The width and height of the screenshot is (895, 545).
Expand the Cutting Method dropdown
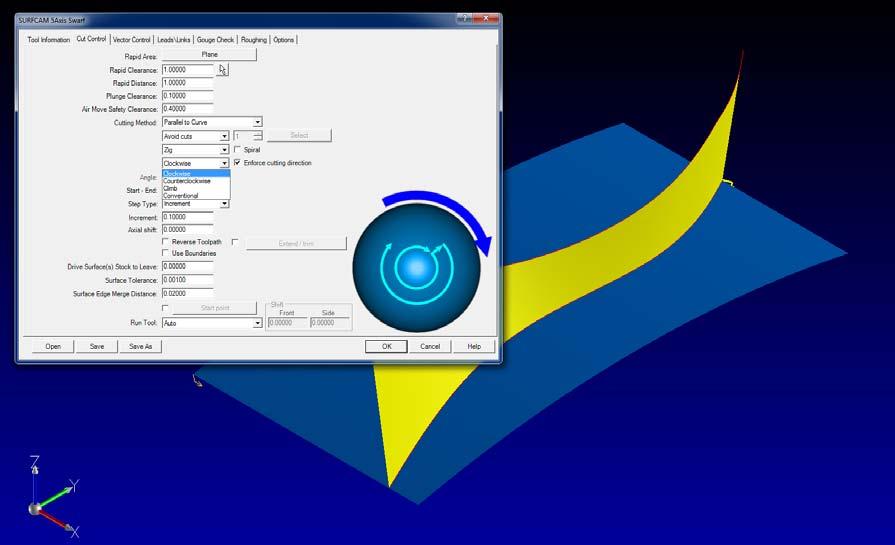[x=257, y=122]
